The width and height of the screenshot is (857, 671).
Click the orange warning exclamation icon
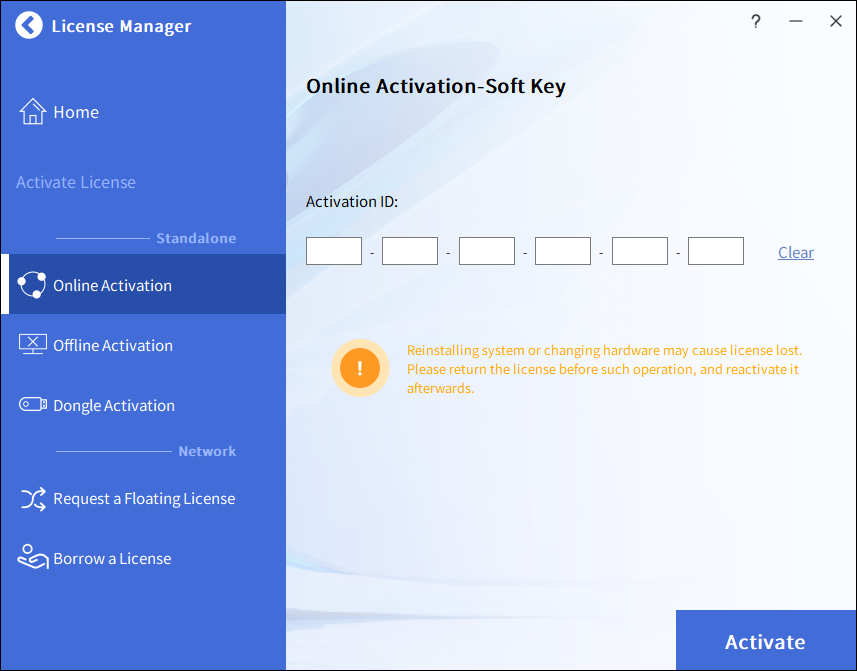[360, 368]
